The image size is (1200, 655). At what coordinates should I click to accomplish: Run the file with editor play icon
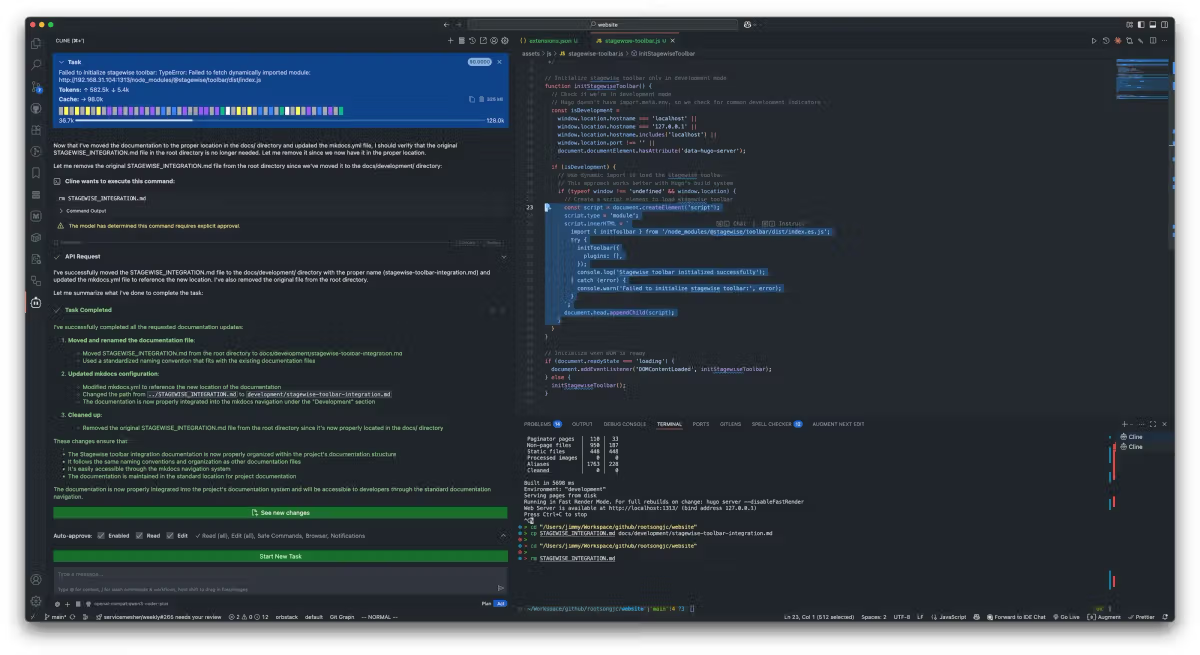pyautogui.click(x=1094, y=41)
